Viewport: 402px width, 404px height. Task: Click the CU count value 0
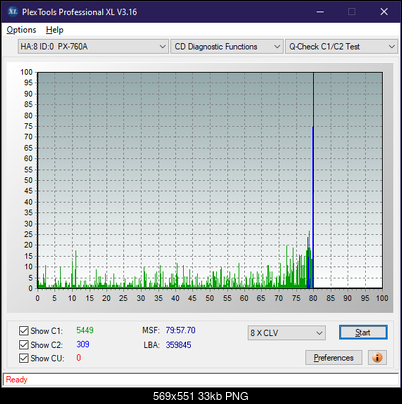click(79, 358)
